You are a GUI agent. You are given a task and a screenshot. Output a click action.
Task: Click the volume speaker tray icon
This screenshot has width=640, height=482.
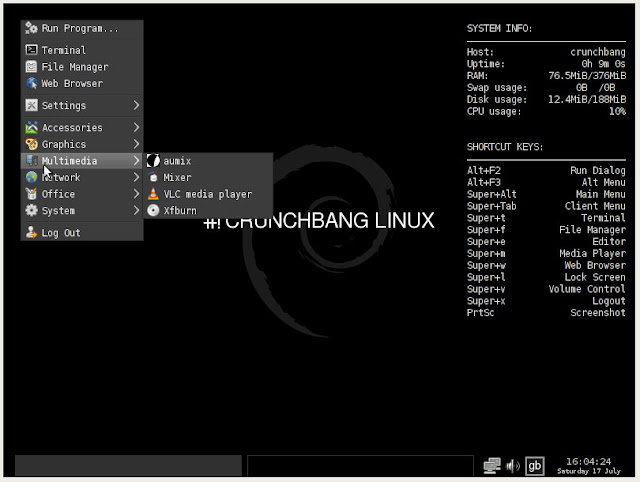click(512, 466)
